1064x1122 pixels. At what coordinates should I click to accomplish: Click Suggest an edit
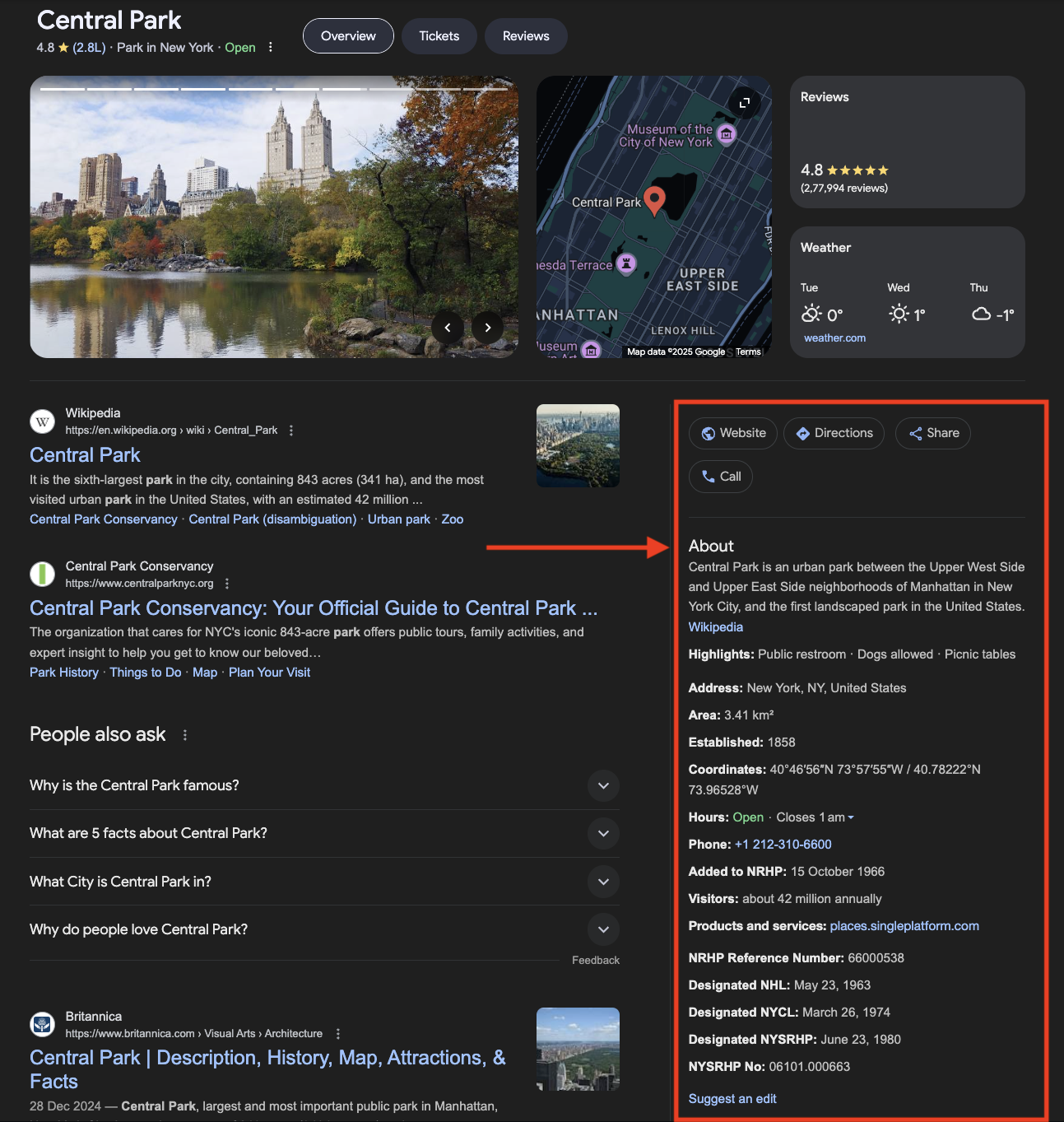(732, 1099)
